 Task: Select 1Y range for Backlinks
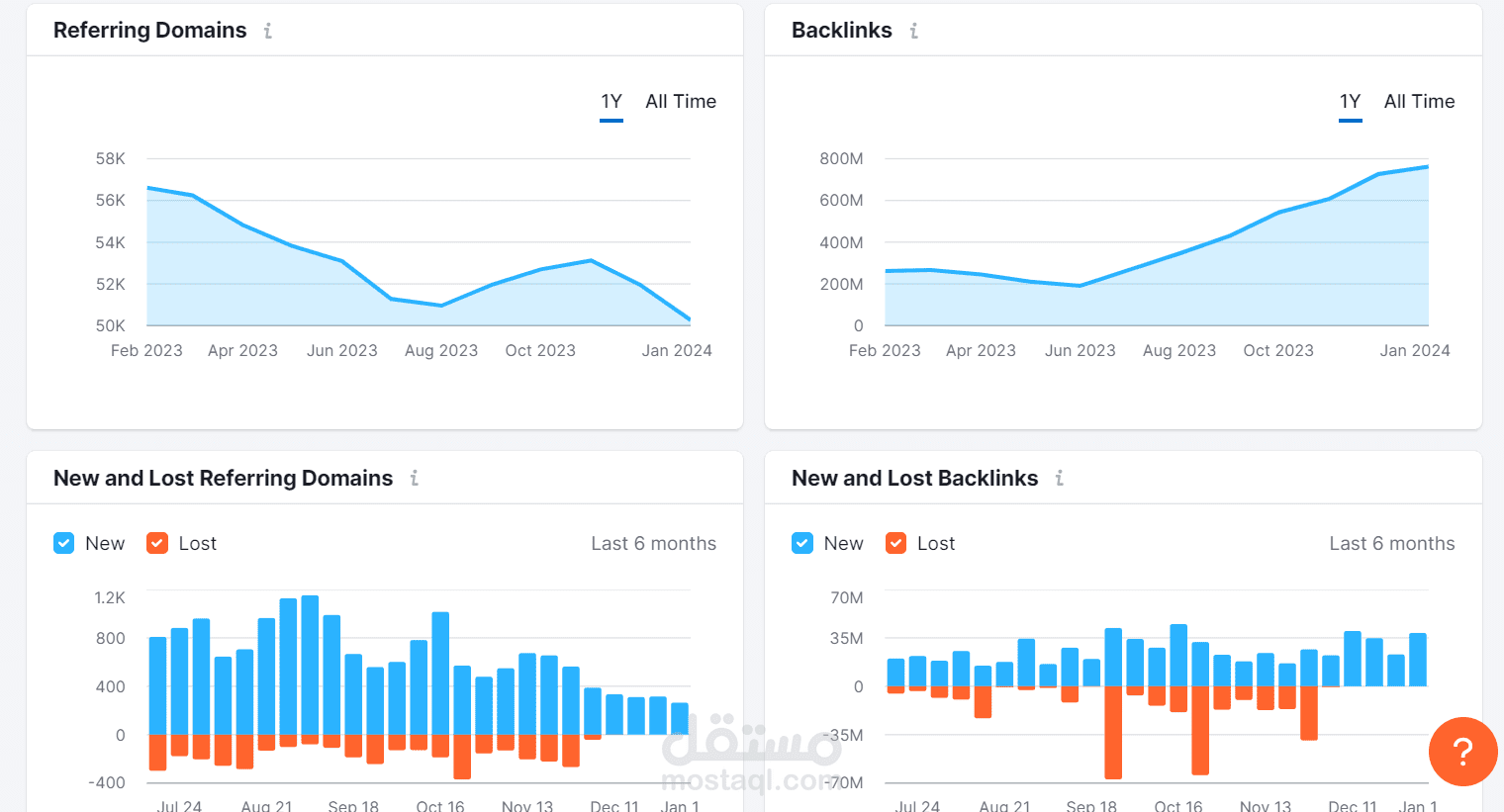pos(1351,102)
